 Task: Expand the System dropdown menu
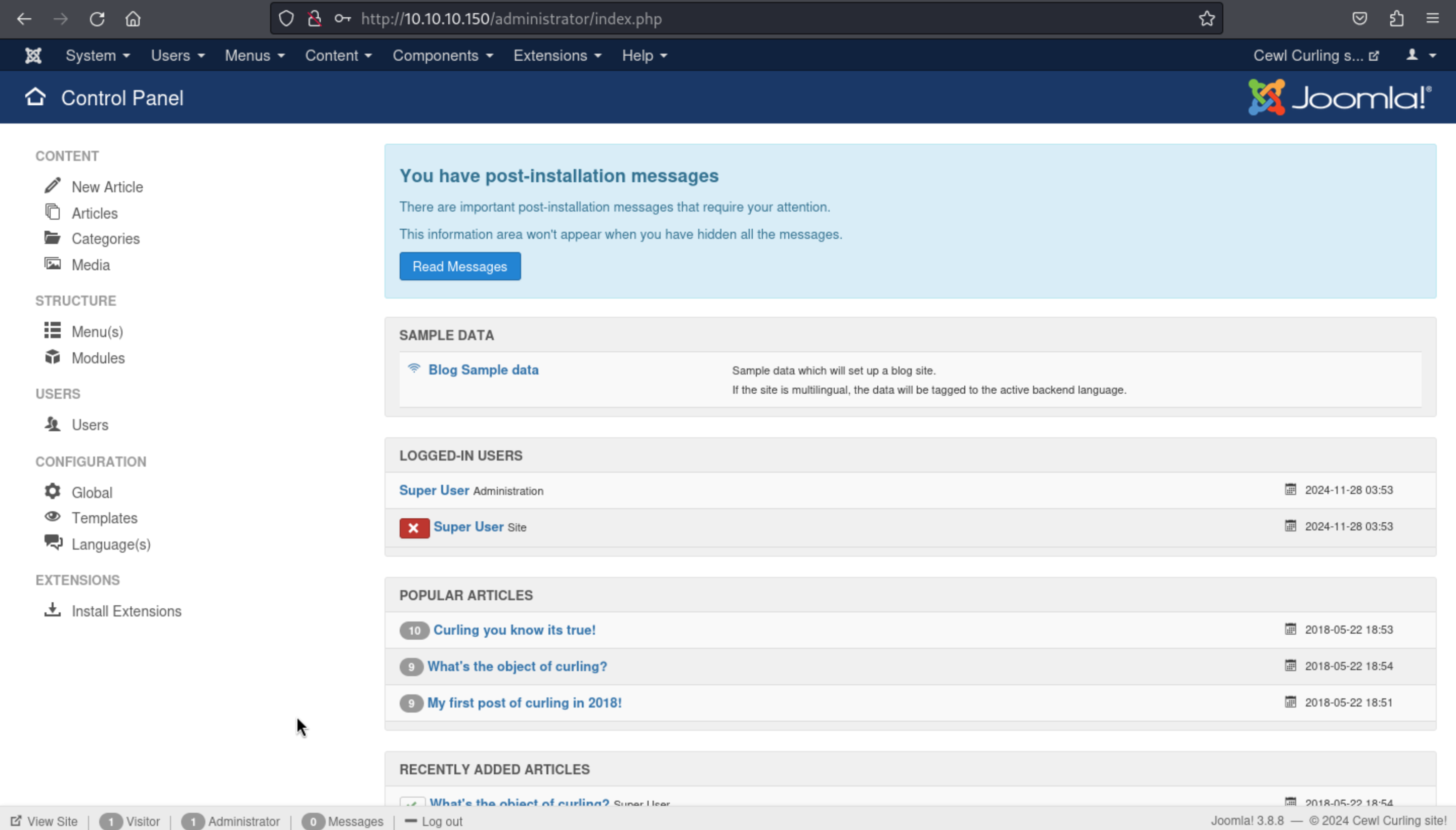pyautogui.click(x=98, y=55)
